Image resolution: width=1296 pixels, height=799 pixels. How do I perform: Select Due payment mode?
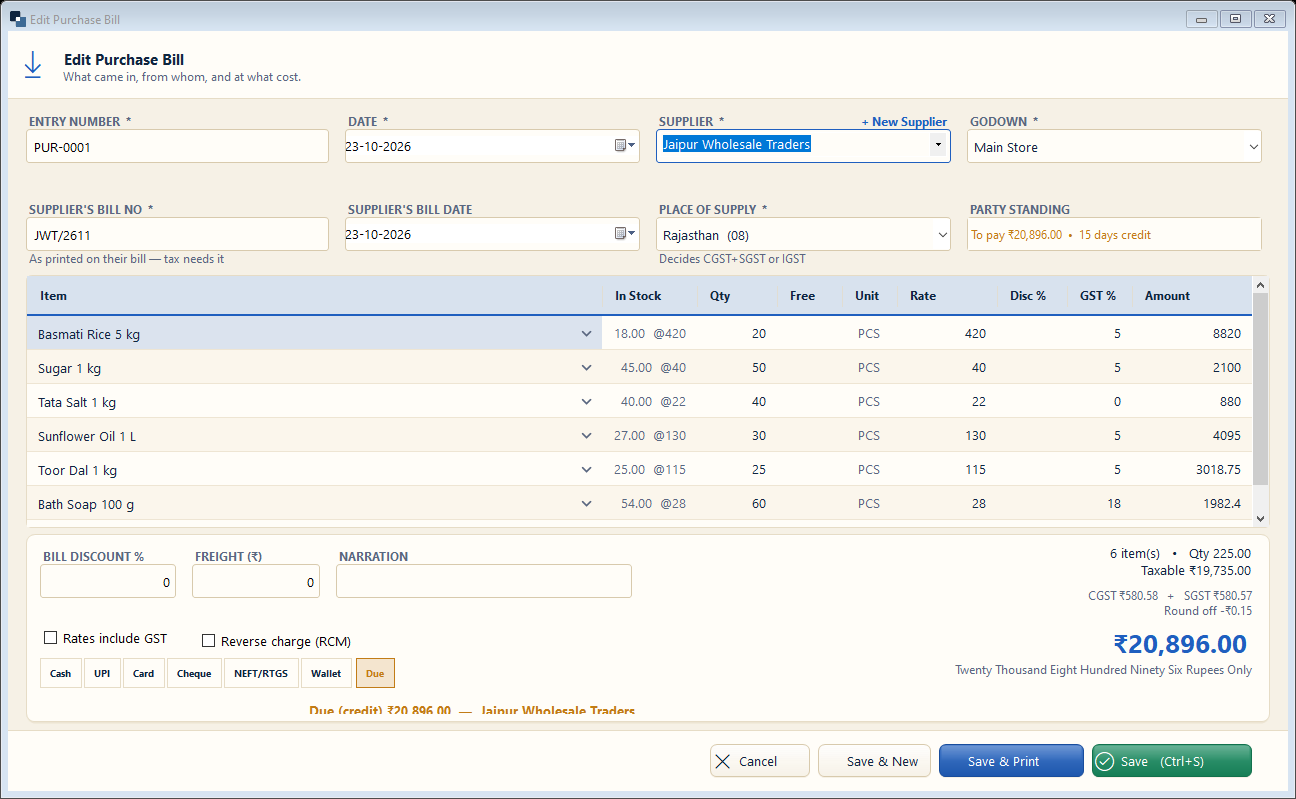pos(375,673)
